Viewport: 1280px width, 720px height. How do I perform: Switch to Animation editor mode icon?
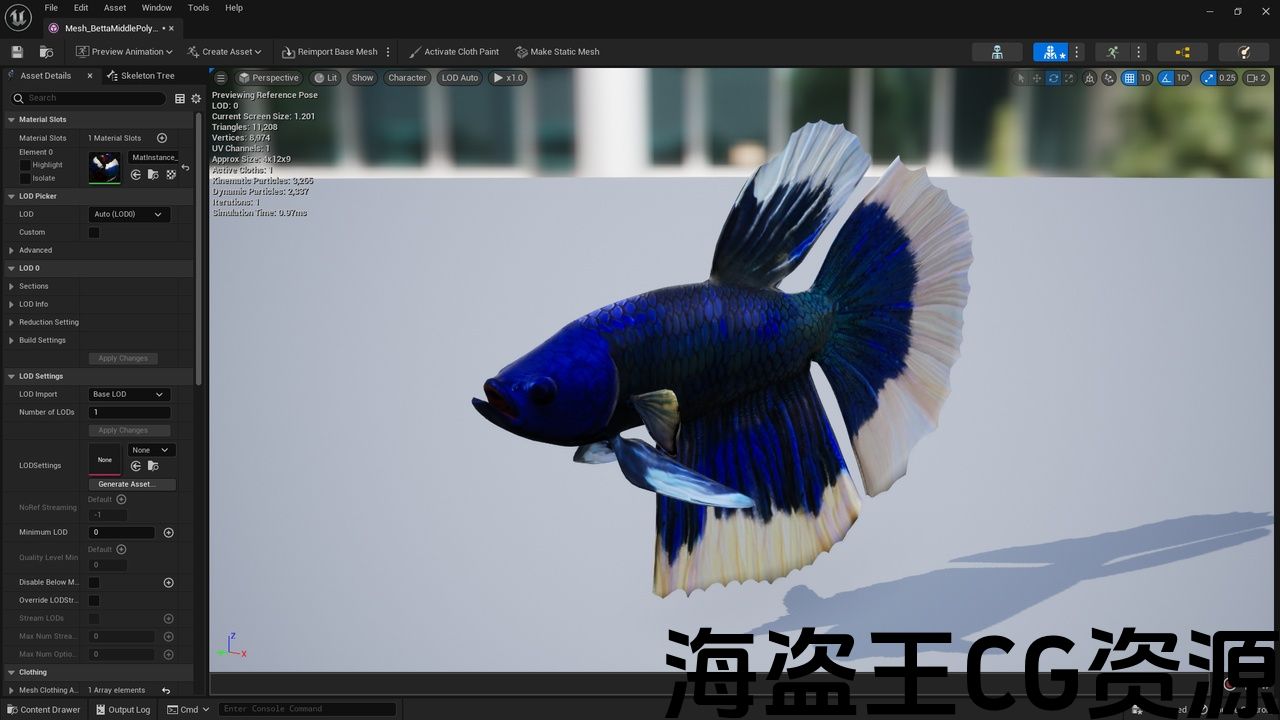(1112, 52)
